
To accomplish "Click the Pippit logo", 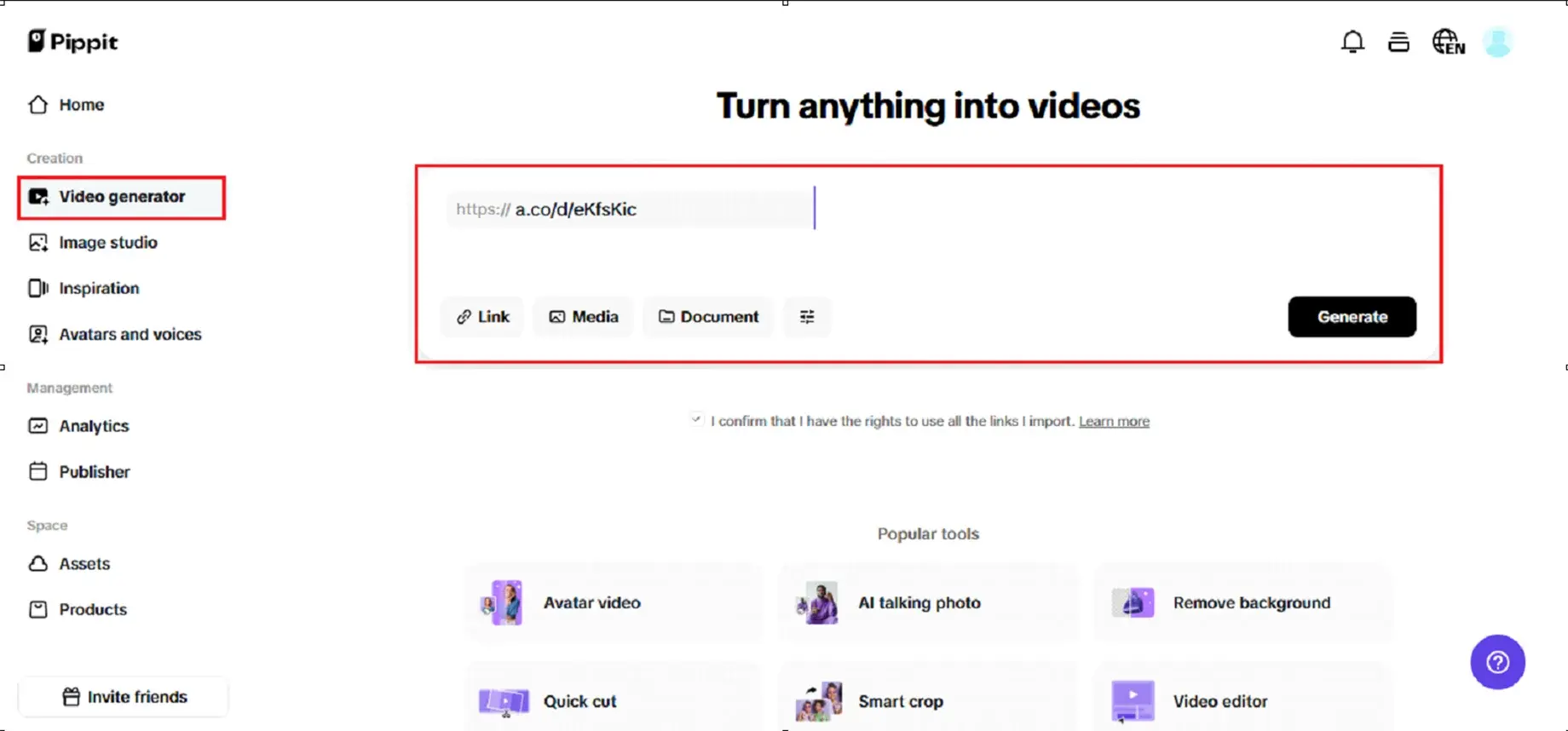I will click(x=72, y=42).
